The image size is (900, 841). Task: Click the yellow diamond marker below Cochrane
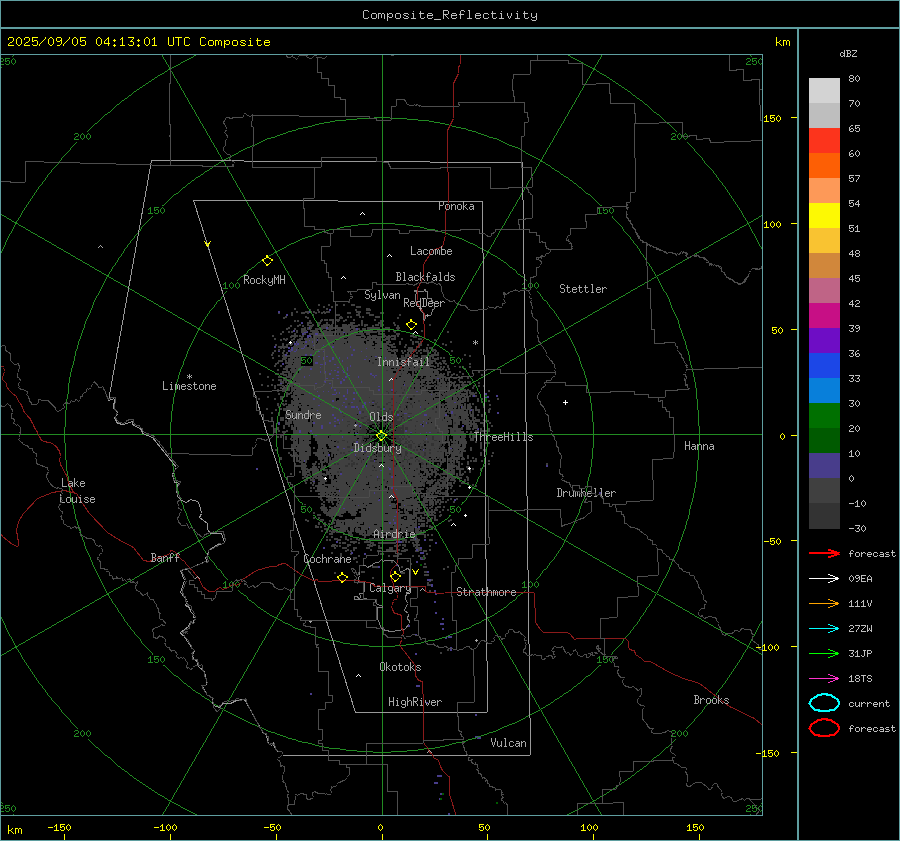(343, 577)
